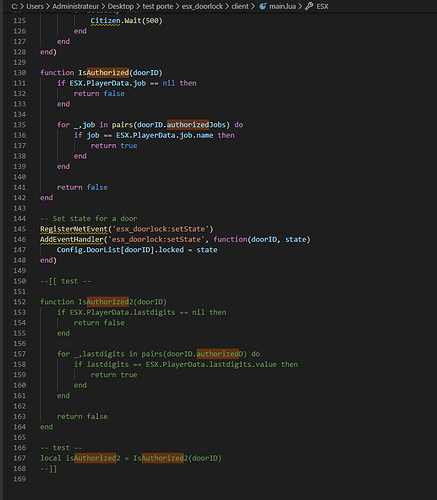Click highlighted authorizedJobs on line 135
This screenshot has width=437, height=500.
tap(196, 125)
